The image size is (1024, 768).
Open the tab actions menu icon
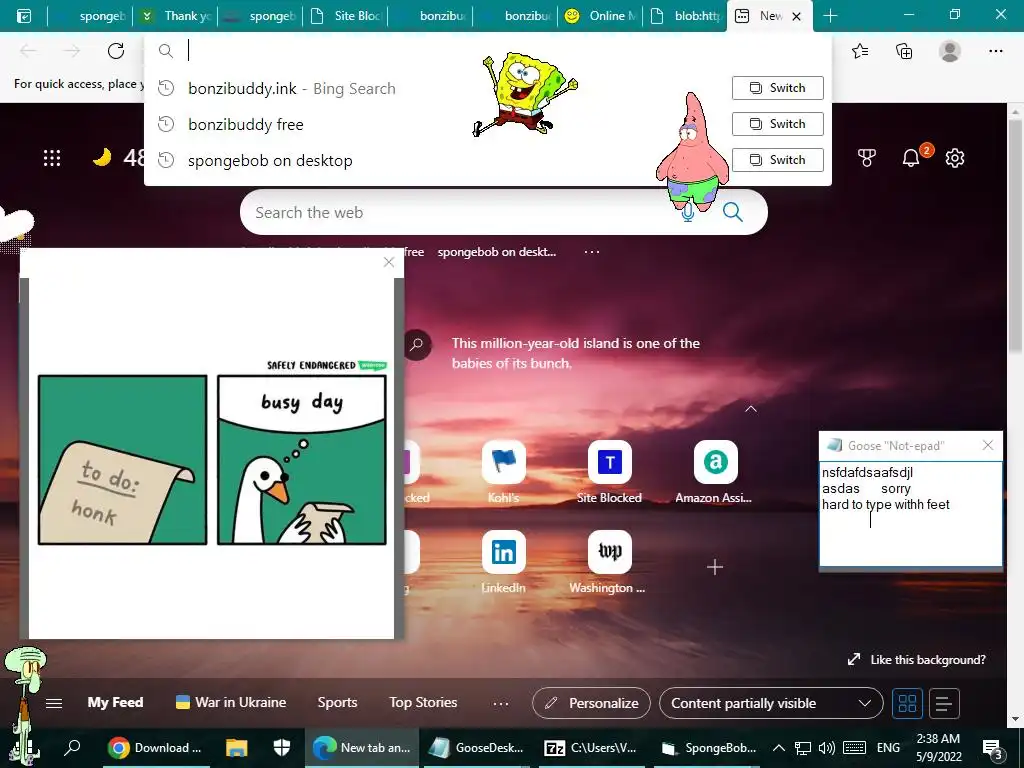(x=24, y=16)
